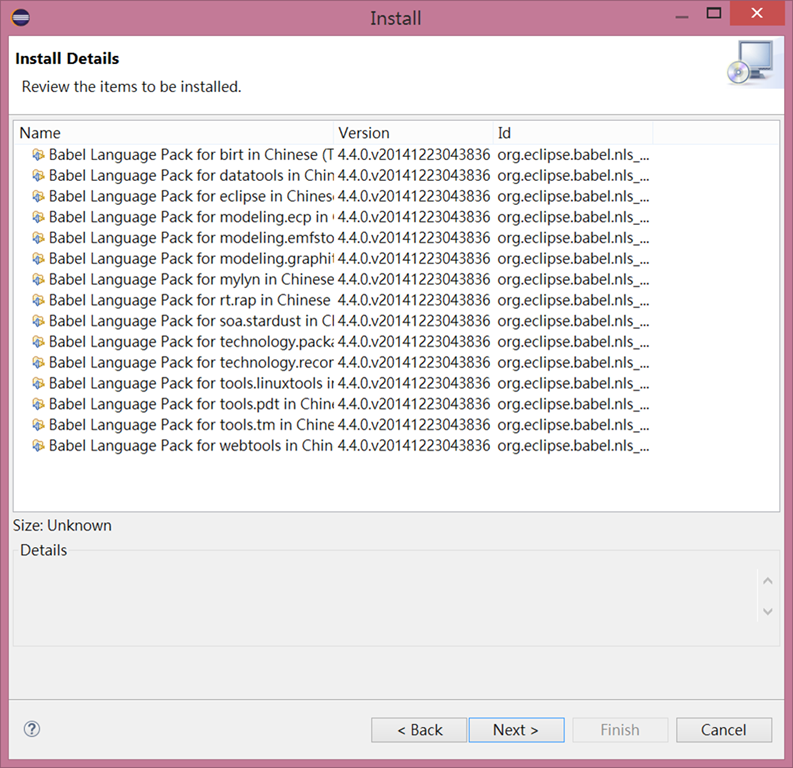Click version 4.4.0.v20141223043836 in the birt row
Viewport: 793px width, 768px height.
414,155
